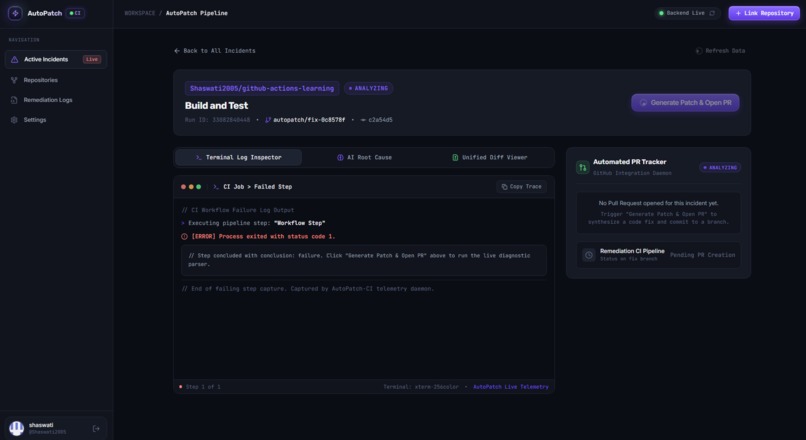The width and height of the screenshot is (806, 440).
Task: Click the Pending PR Creation status text
Action: point(702,255)
